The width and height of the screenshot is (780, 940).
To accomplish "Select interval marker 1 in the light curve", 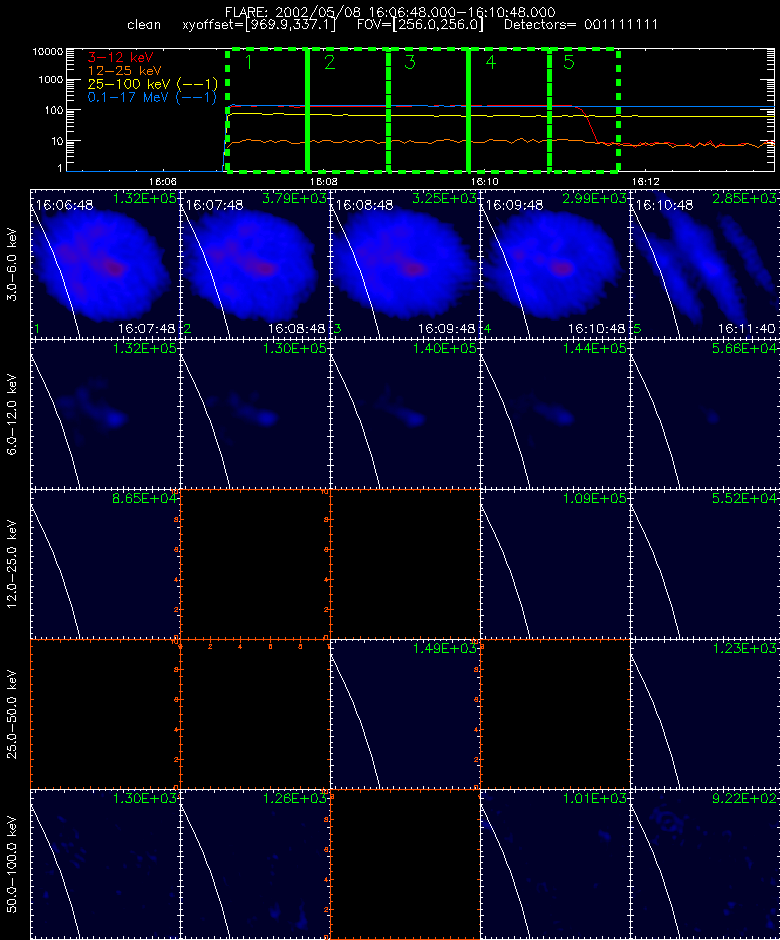I will [x=249, y=62].
